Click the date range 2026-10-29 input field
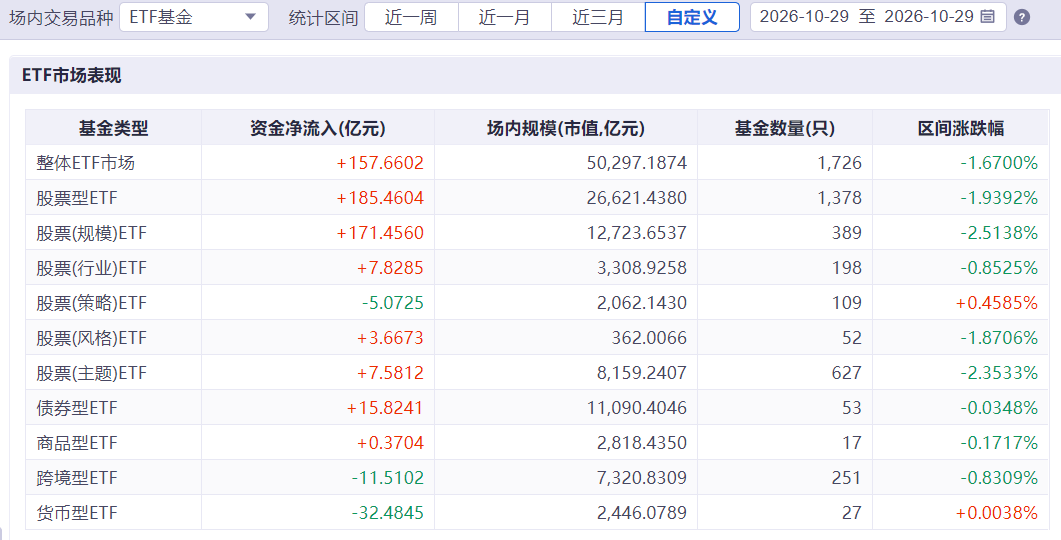This screenshot has width=1061, height=540. (x=878, y=17)
